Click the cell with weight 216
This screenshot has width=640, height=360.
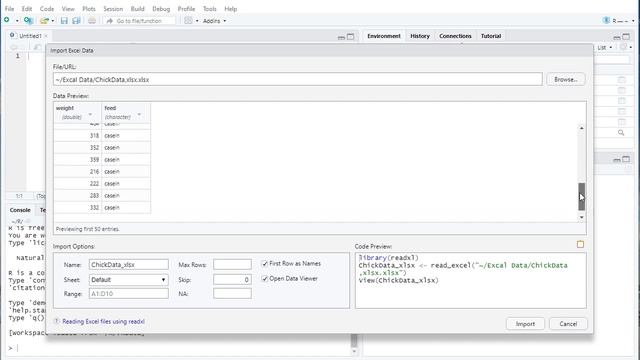[x=78, y=171]
